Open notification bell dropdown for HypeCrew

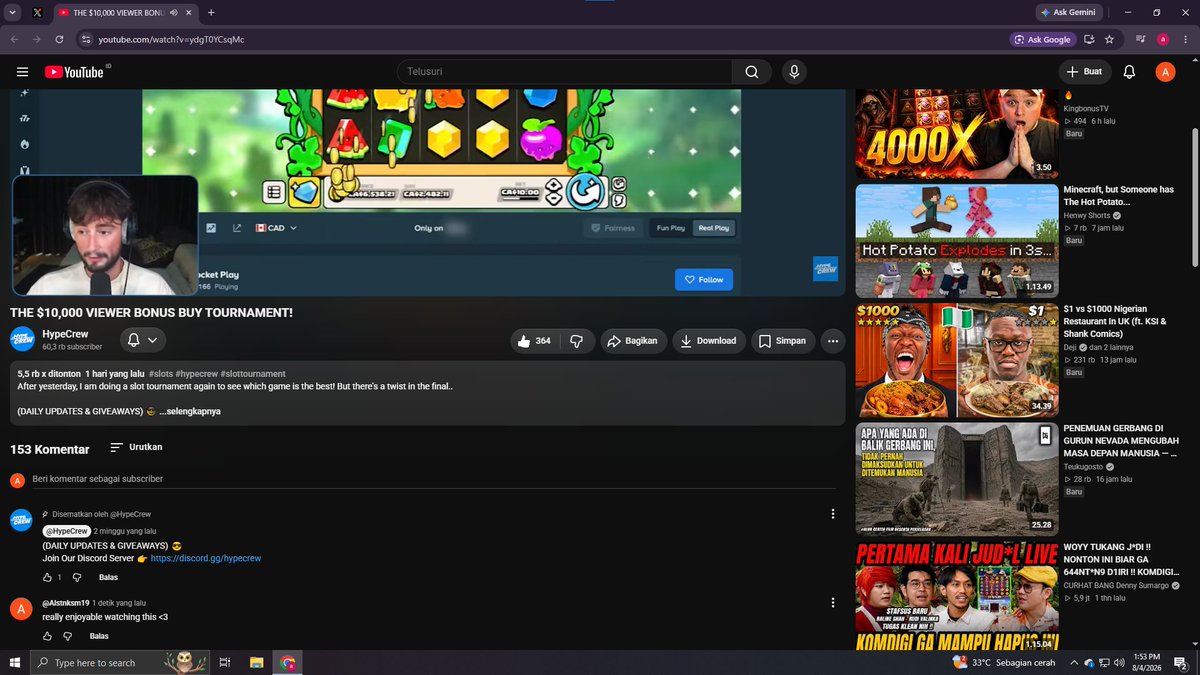[142, 340]
